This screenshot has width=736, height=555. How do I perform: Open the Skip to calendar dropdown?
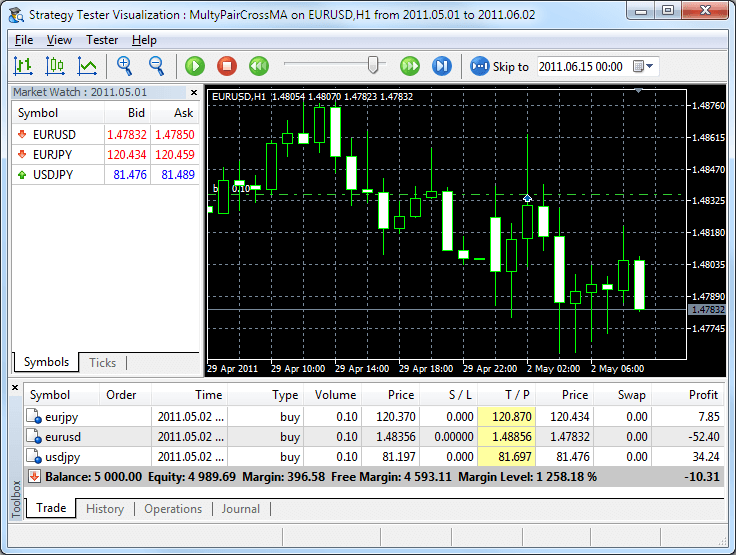pyautogui.click(x=644, y=66)
